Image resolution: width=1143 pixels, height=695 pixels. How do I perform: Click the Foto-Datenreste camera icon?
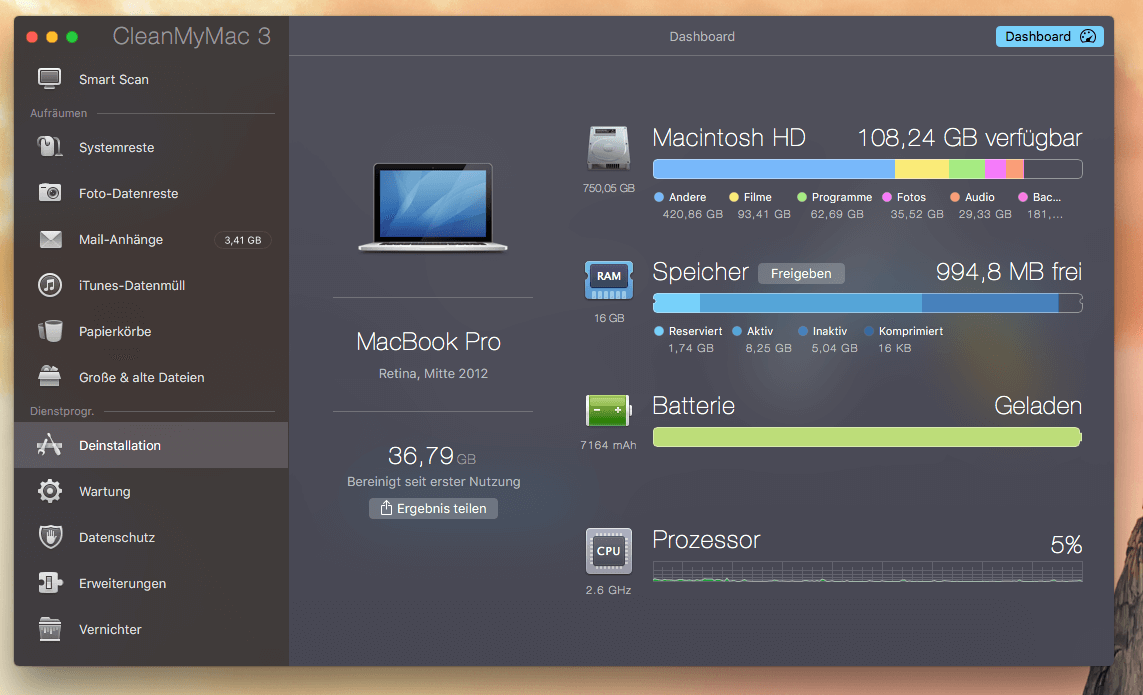(x=50, y=193)
